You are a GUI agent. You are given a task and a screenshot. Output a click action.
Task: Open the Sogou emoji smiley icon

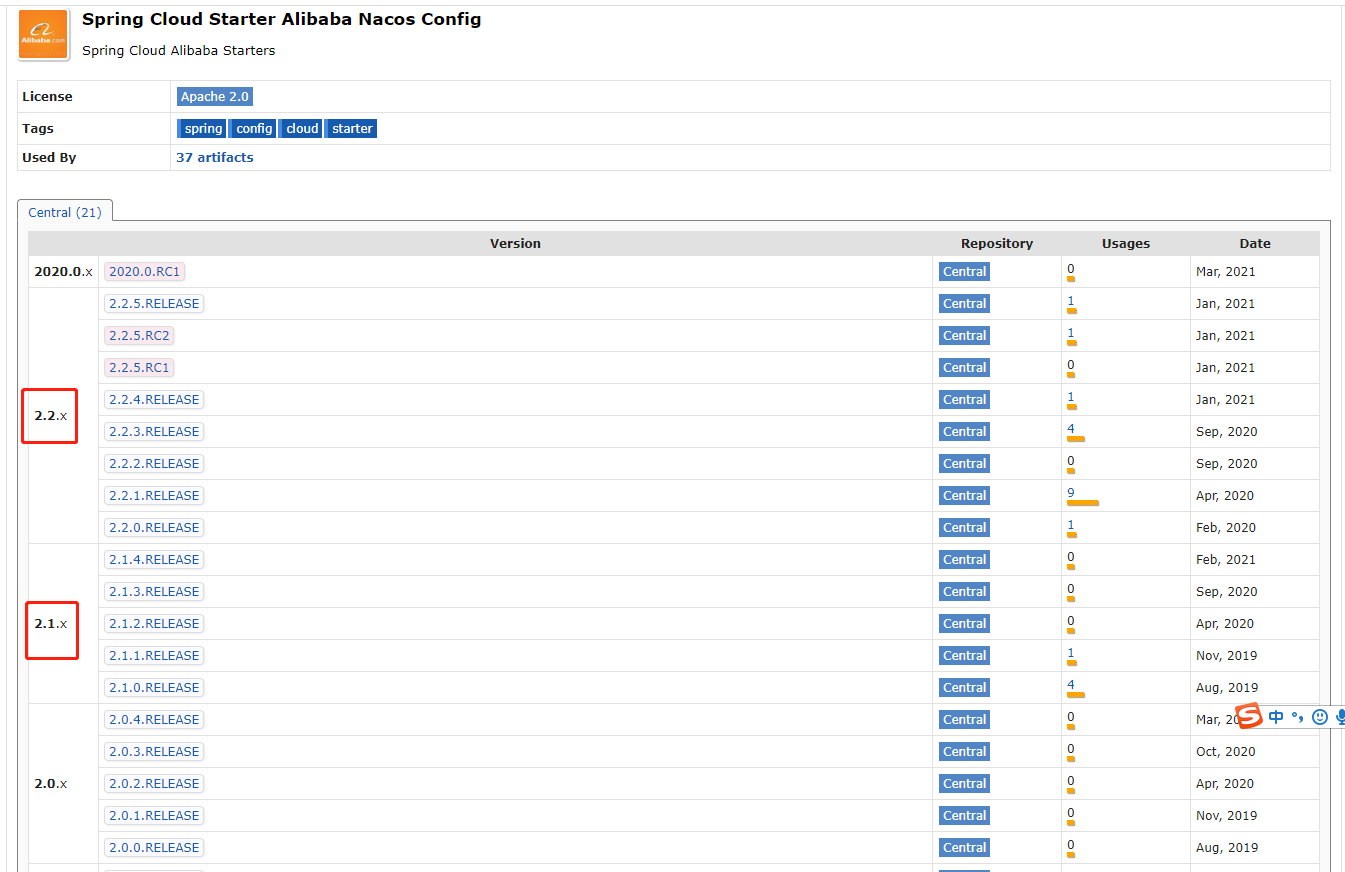click(x=1320, y=717)
